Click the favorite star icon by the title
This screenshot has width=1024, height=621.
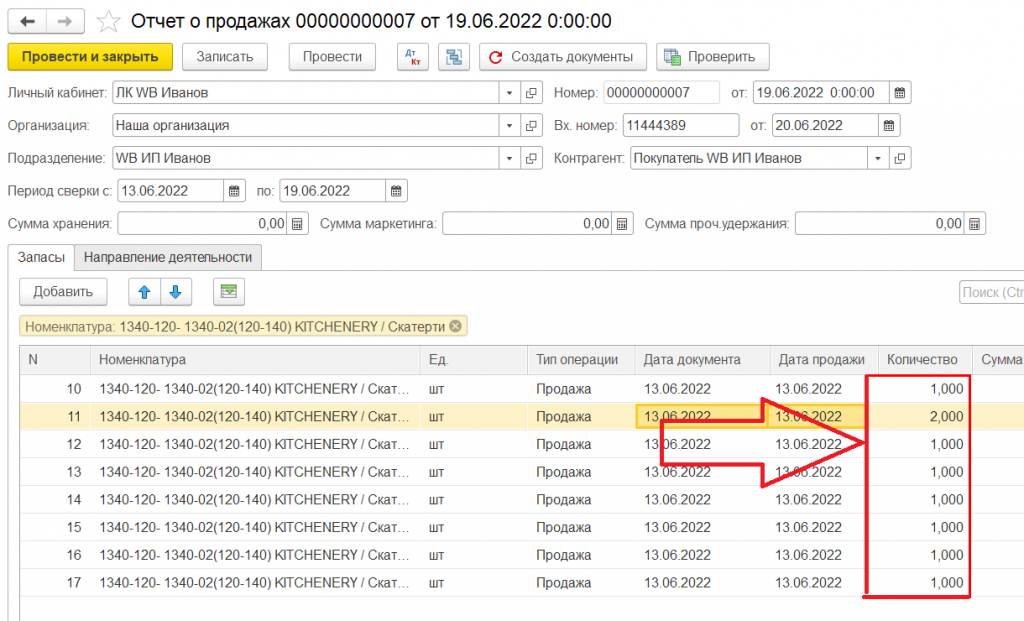tap(110, 21)
